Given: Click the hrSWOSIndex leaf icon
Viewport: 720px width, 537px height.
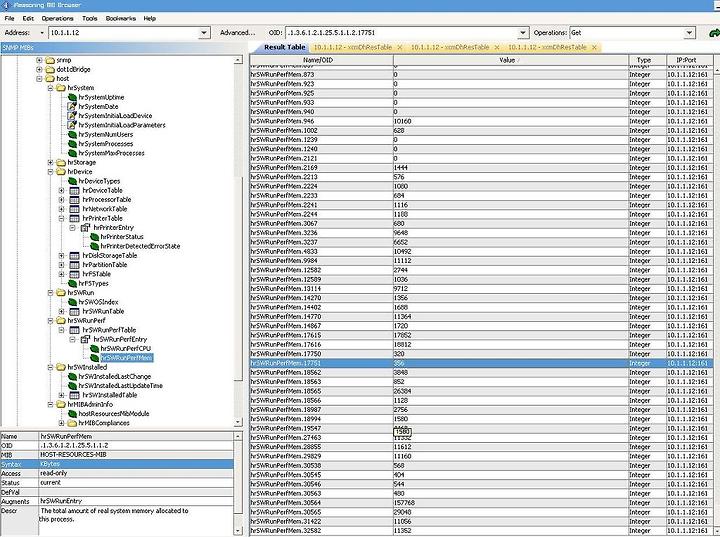Looking at the screenshot, I should coord(72,302).
